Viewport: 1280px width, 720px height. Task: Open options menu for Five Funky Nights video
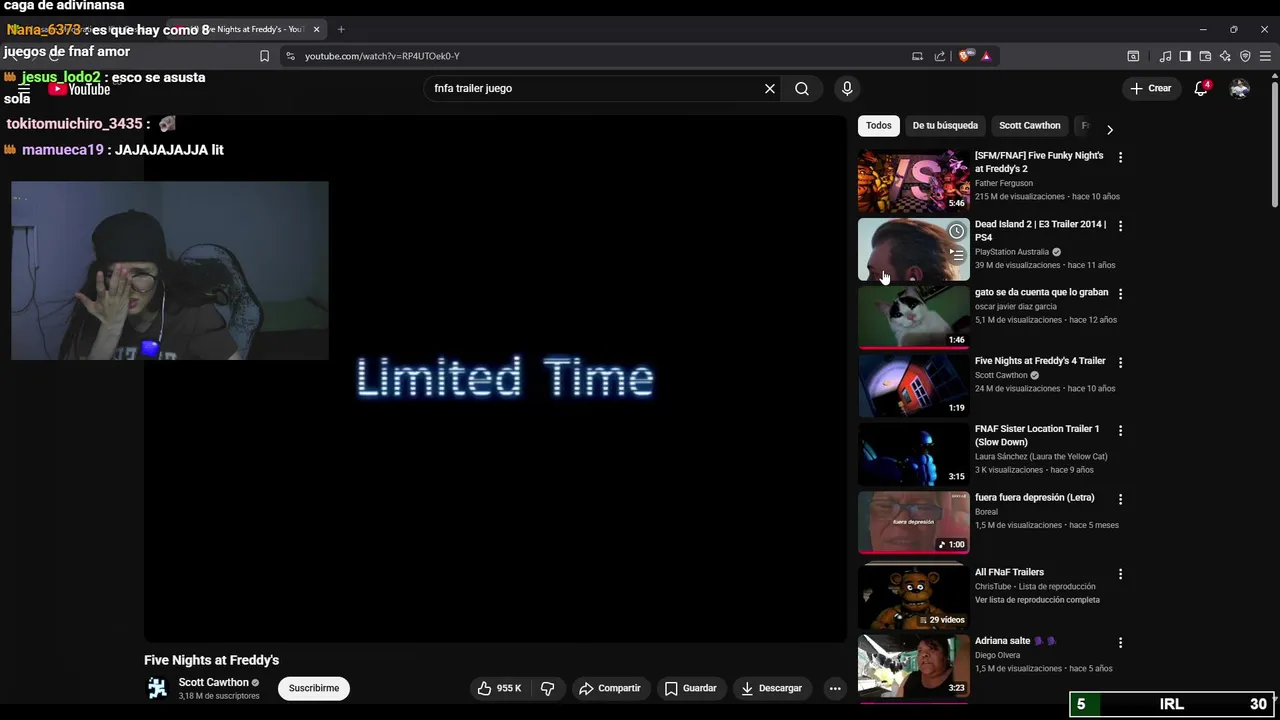tap(1120, 157)
